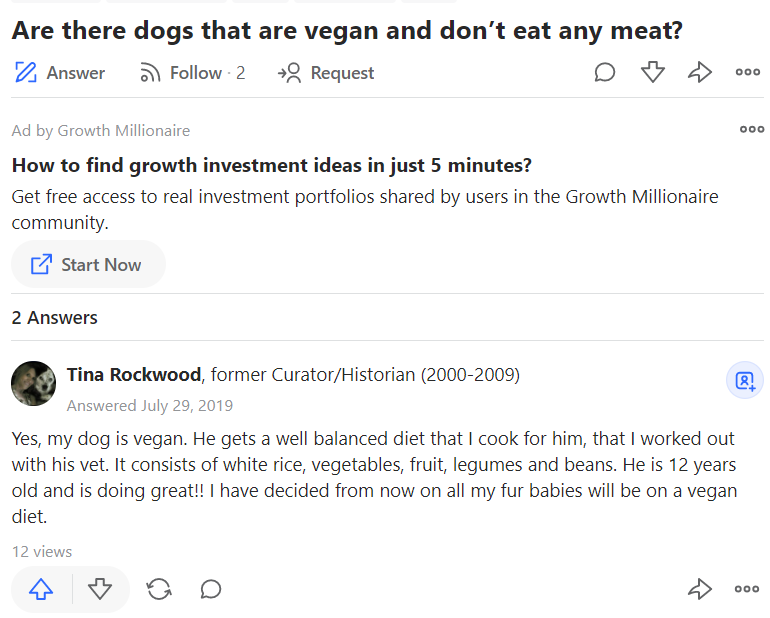Follow Tina Rockwood using the follow icon
The height and width of the screenshot is (618, 770).
tap(745, 381)
